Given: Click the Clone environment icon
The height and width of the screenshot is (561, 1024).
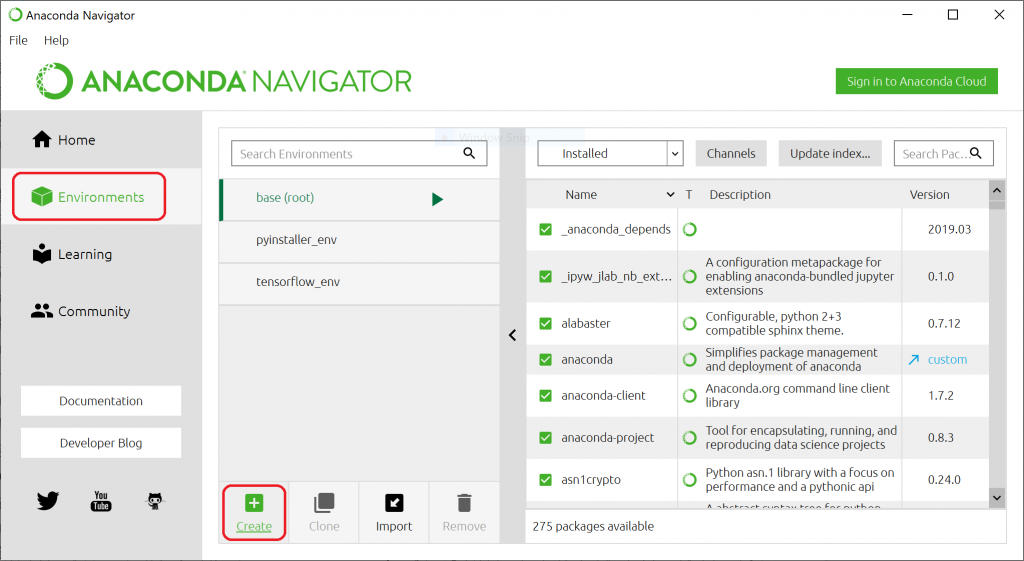Looking at the screenshot, I should [324, 503].
